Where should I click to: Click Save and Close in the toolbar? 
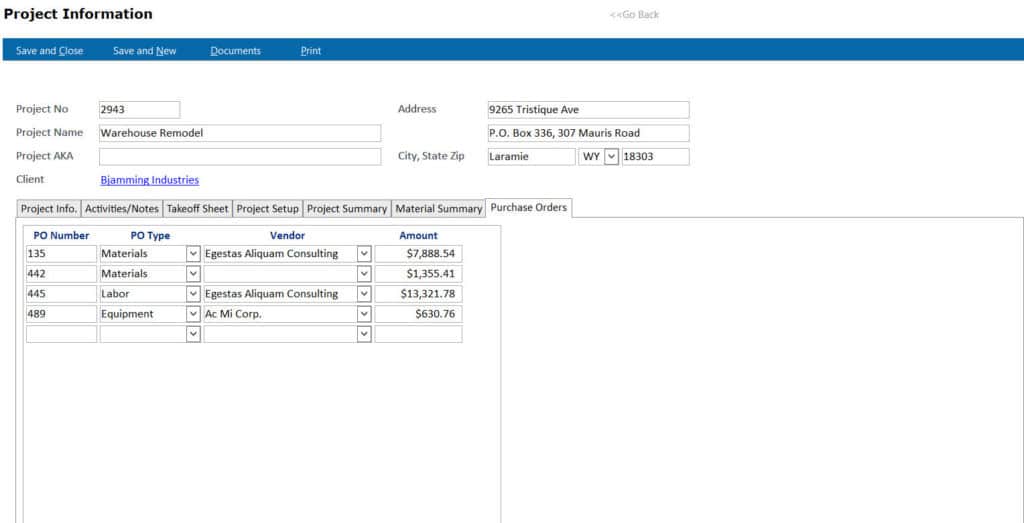click(x=50, y=51)
